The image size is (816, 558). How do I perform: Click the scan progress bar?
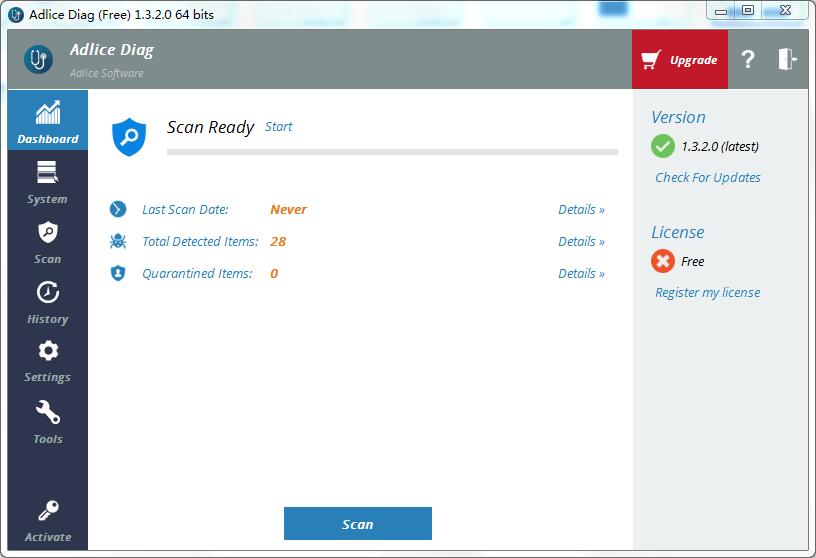392,152
